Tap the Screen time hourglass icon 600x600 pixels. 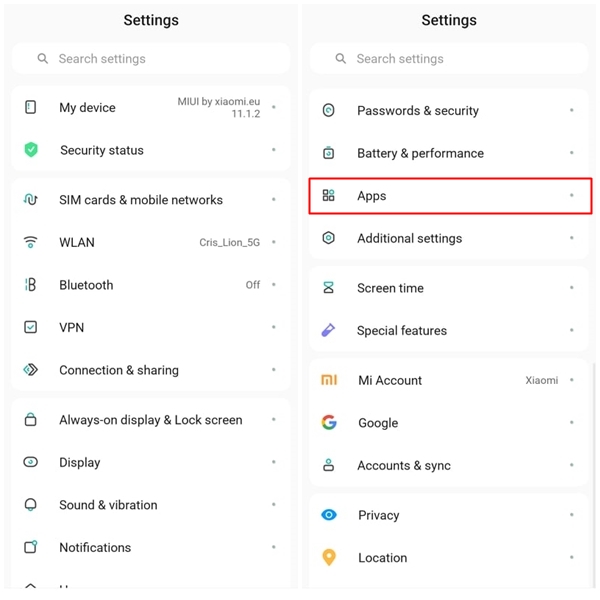point(328,287)
